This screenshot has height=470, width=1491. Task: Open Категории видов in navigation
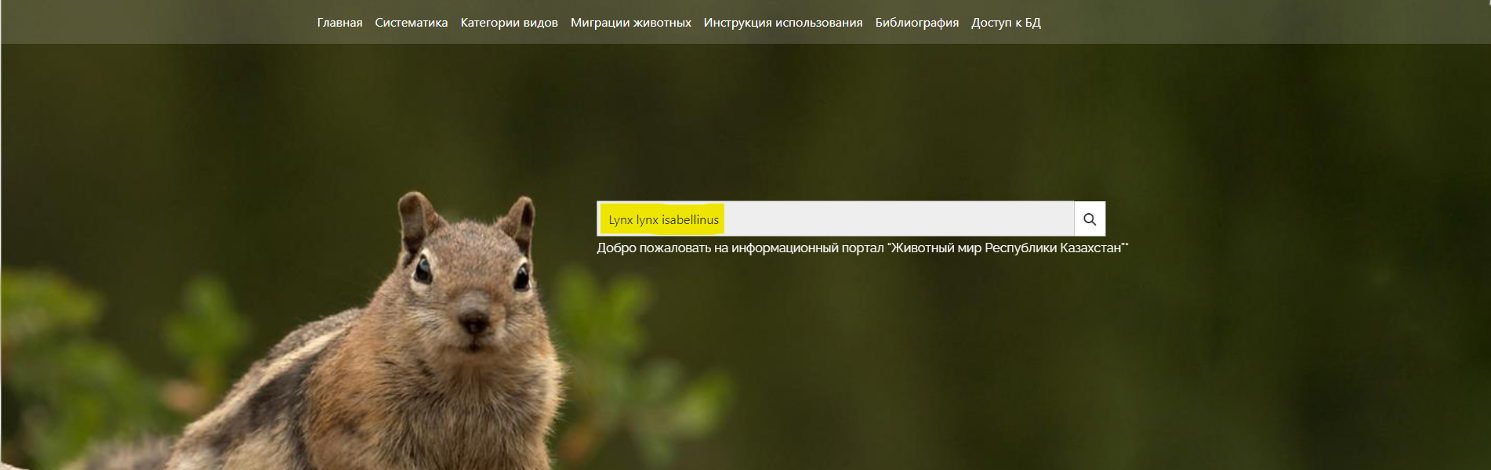[509, 22]
